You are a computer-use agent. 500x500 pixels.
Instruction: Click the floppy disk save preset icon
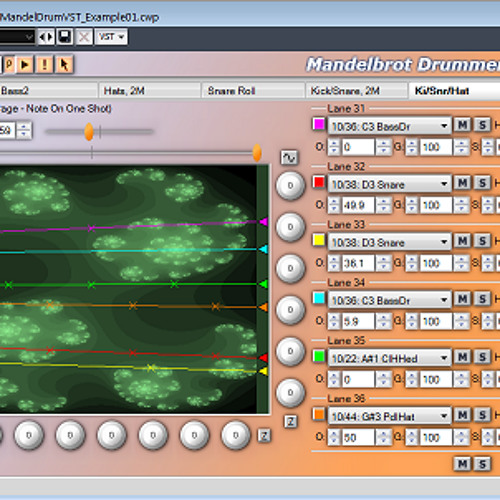point(65,37)
